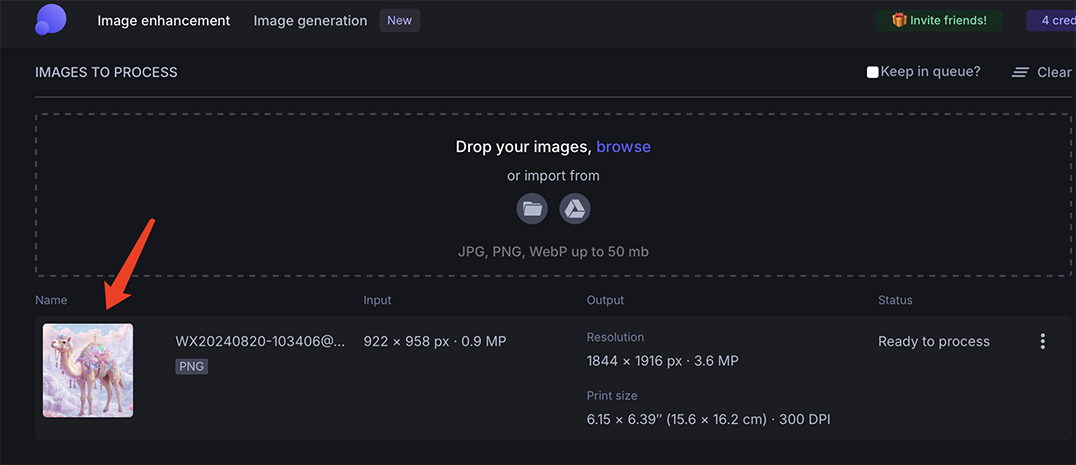This screenshot has height=465, width=1076.
Task: Click the Ready to process status
Action: (933, 342)
